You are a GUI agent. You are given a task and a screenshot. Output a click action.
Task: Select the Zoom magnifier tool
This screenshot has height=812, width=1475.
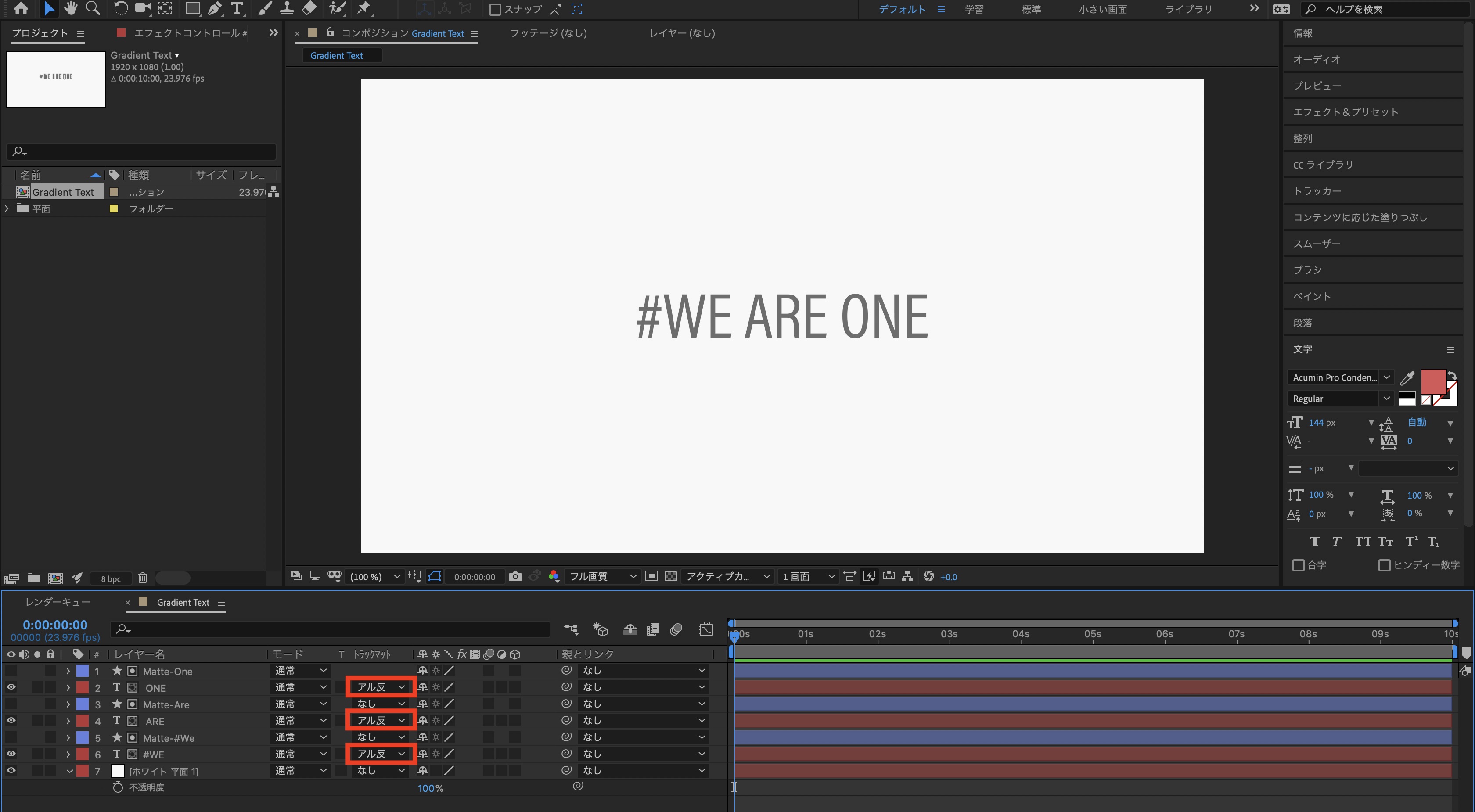click(x=93, y=8)
